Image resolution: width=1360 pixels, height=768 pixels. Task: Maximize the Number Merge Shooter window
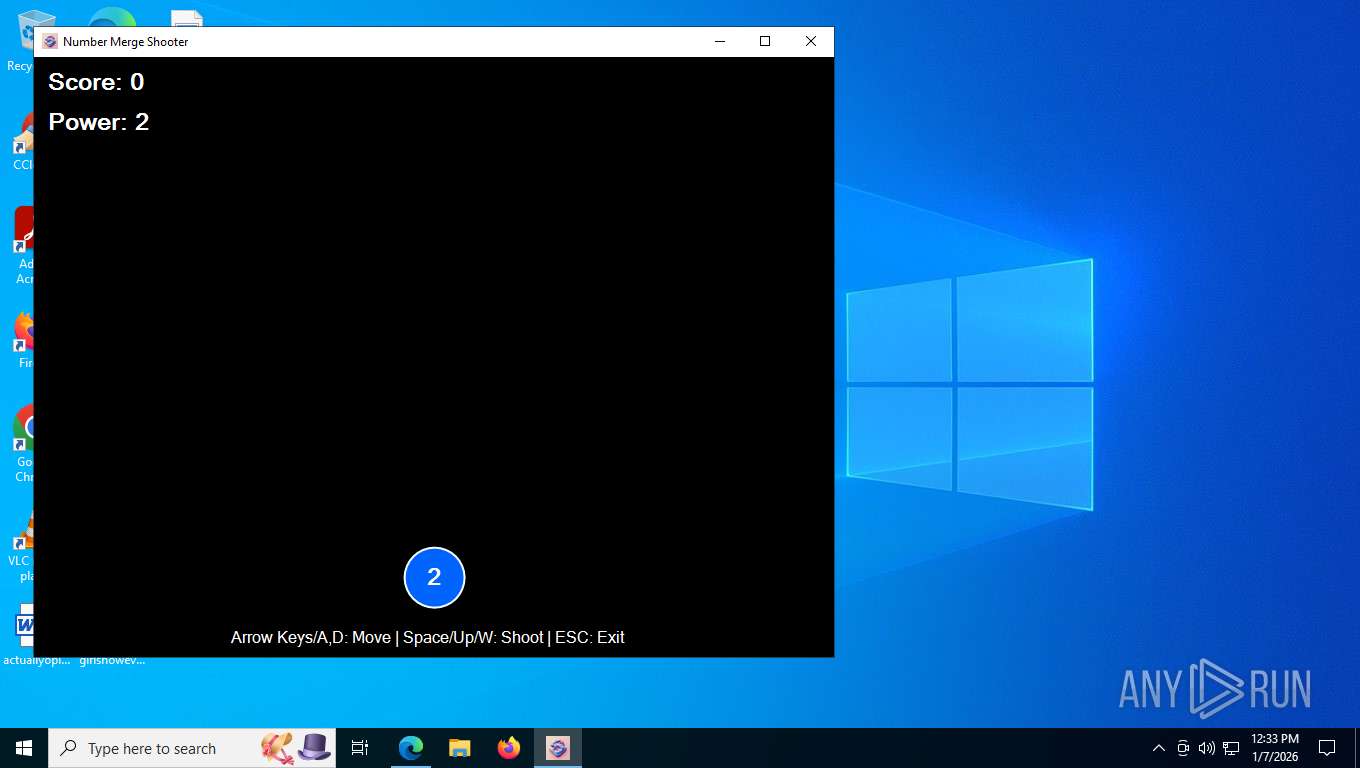[765, 41]
